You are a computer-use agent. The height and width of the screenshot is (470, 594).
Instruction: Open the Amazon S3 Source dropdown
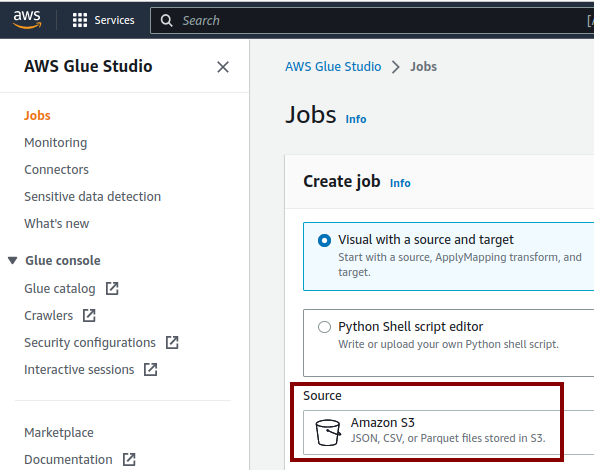click(x=448, y=433)
